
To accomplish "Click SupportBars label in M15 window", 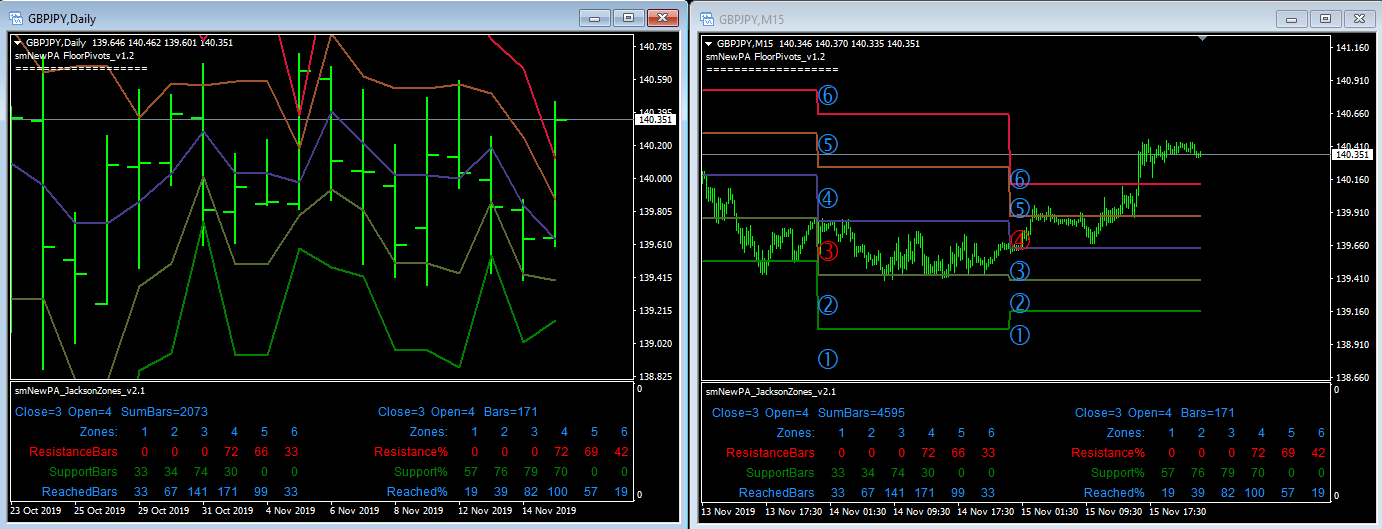I will tap(781, 473).
